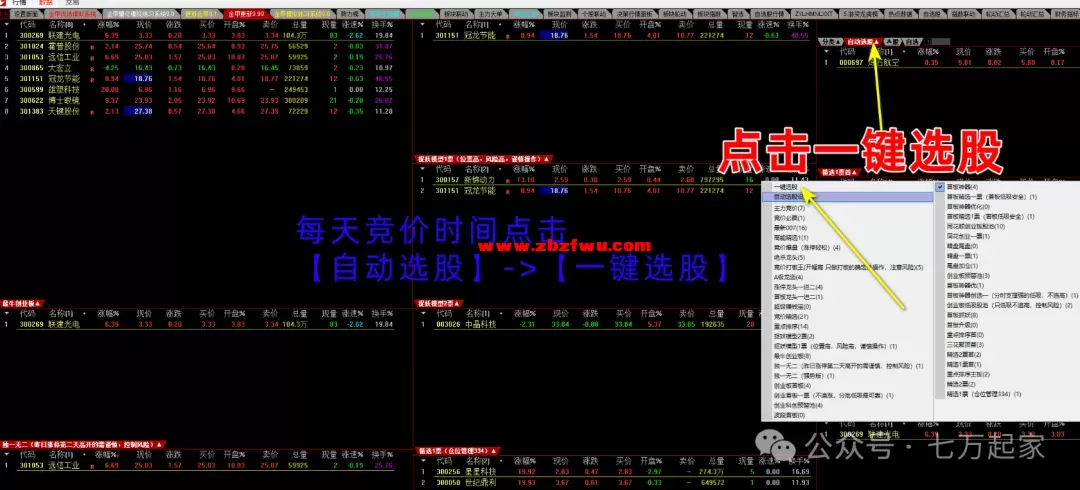This screenshot has width=1080, height=490.
Task: Switch to the 自选股行情 tab
Action: tap(769, 13)
